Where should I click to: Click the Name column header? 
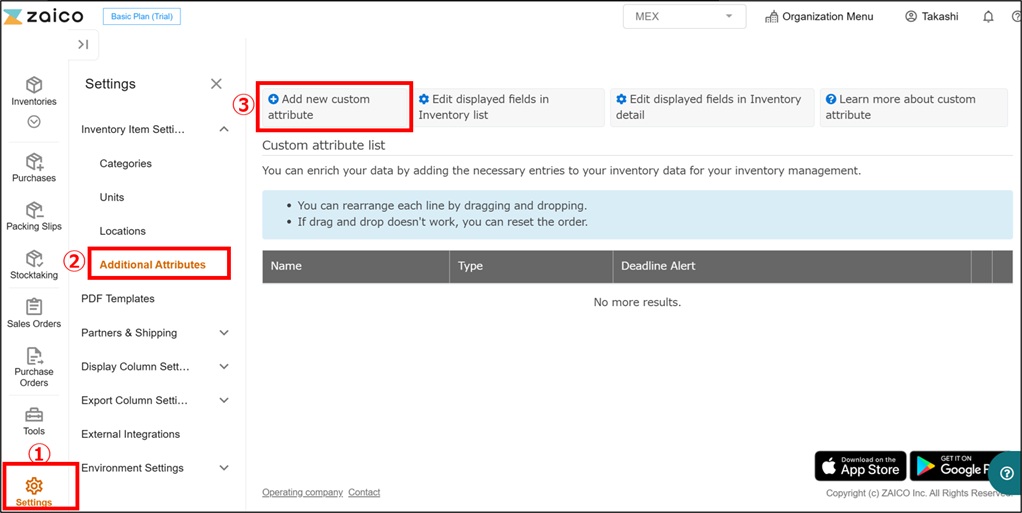[x=356, y=266]
